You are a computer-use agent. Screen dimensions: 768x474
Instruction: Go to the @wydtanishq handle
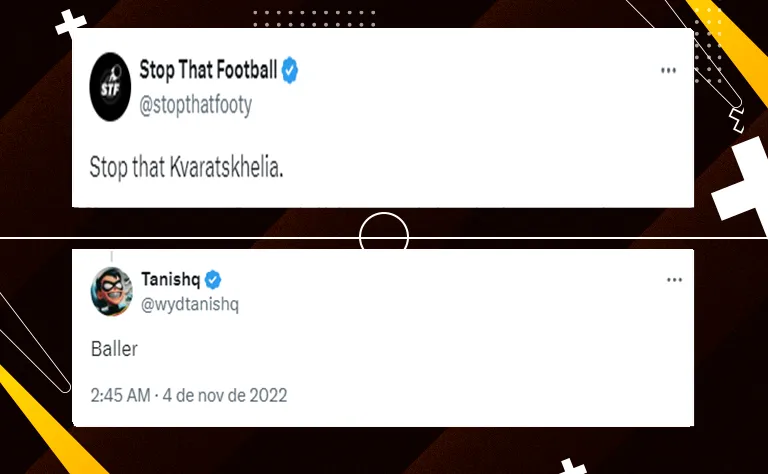tap(190, 303)
